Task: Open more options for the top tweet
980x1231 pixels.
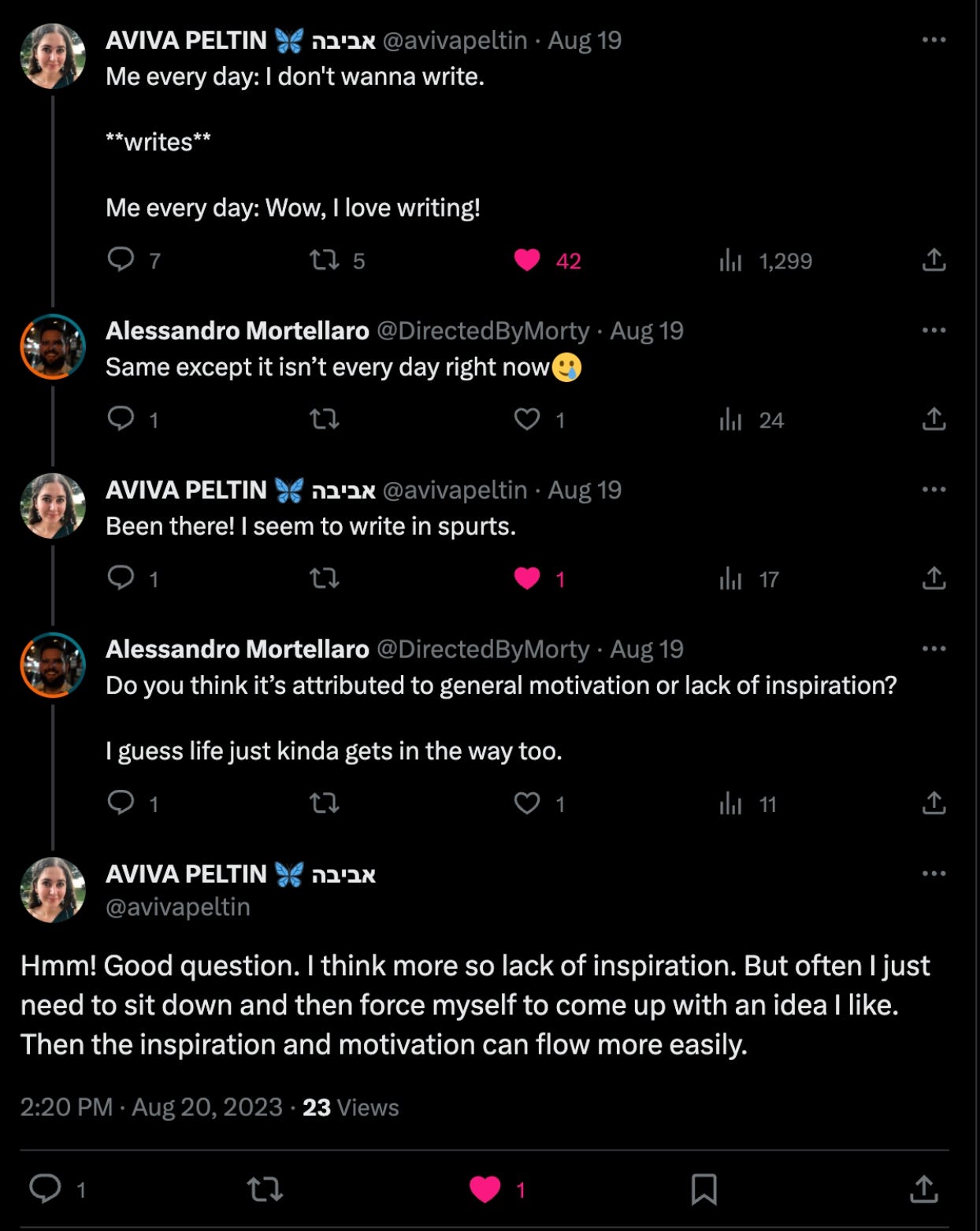Action: pos(934,39)
